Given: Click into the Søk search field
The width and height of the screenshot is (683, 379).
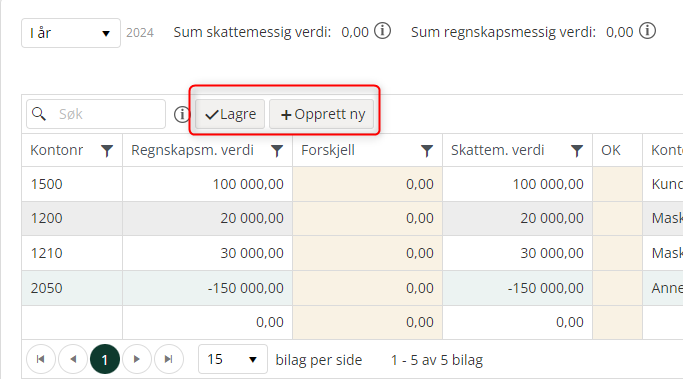Looking at the screenshot, I should click(x=96, y=114).
